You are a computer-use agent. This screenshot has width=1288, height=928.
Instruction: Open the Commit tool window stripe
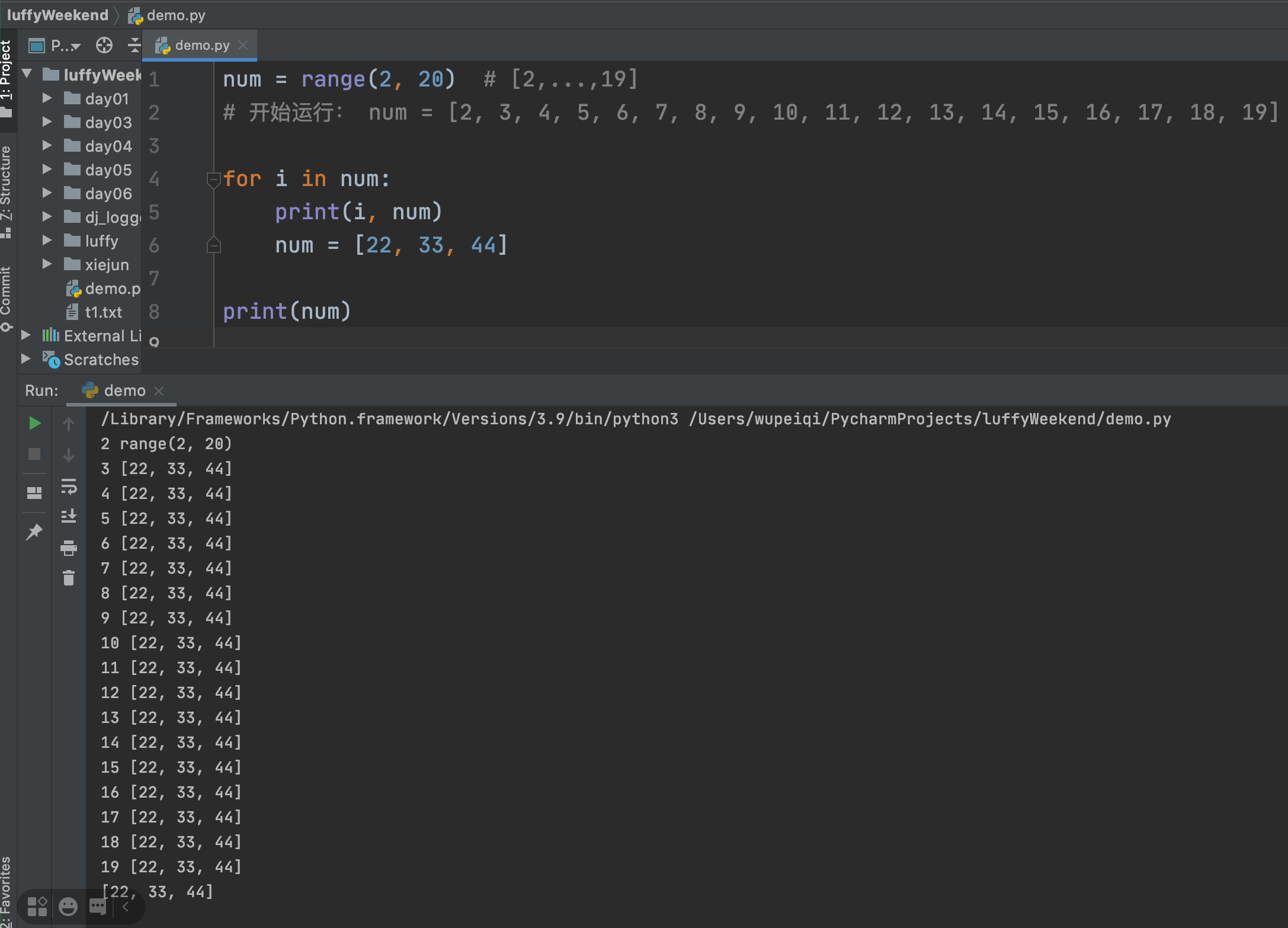[x=7, y=299]
